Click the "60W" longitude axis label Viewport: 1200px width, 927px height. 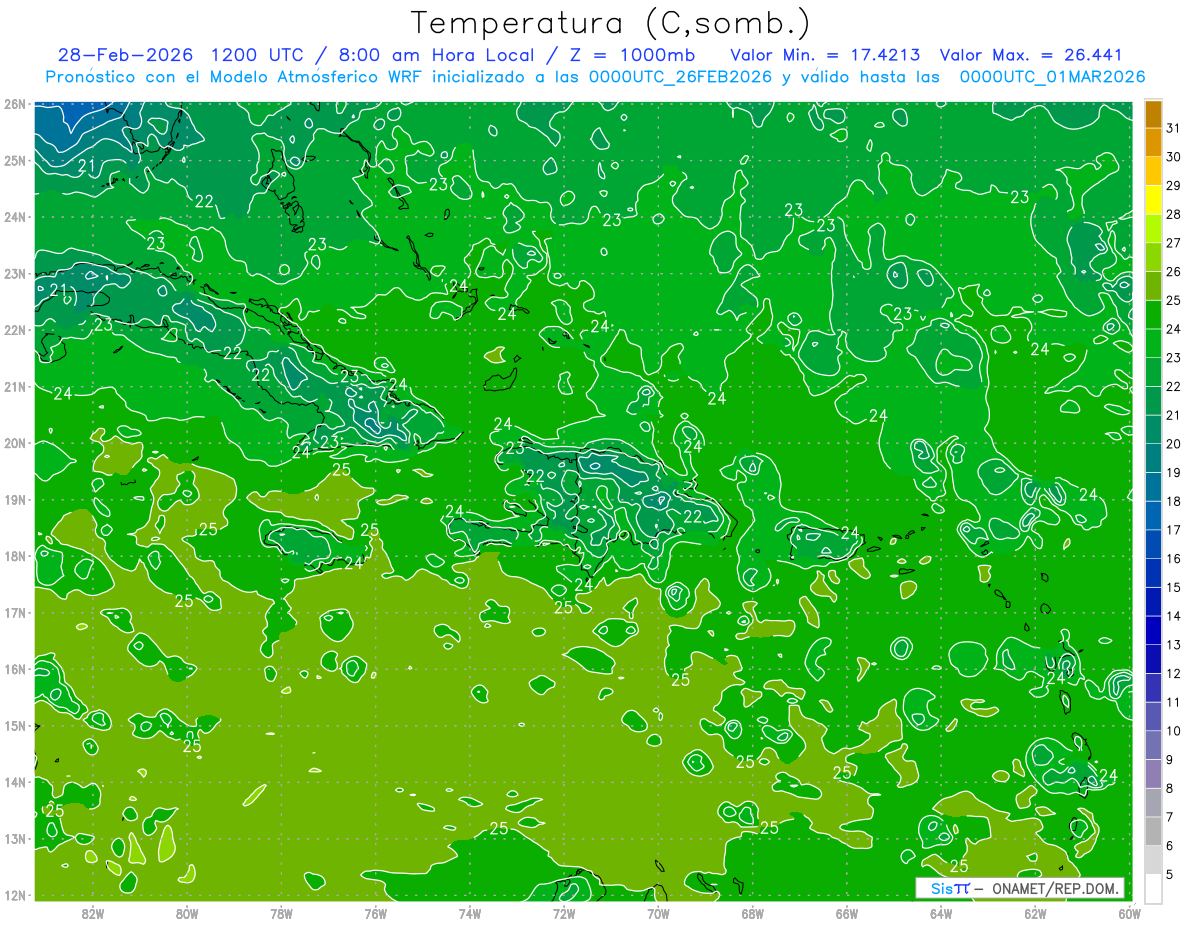click(x=1129, y=912)
